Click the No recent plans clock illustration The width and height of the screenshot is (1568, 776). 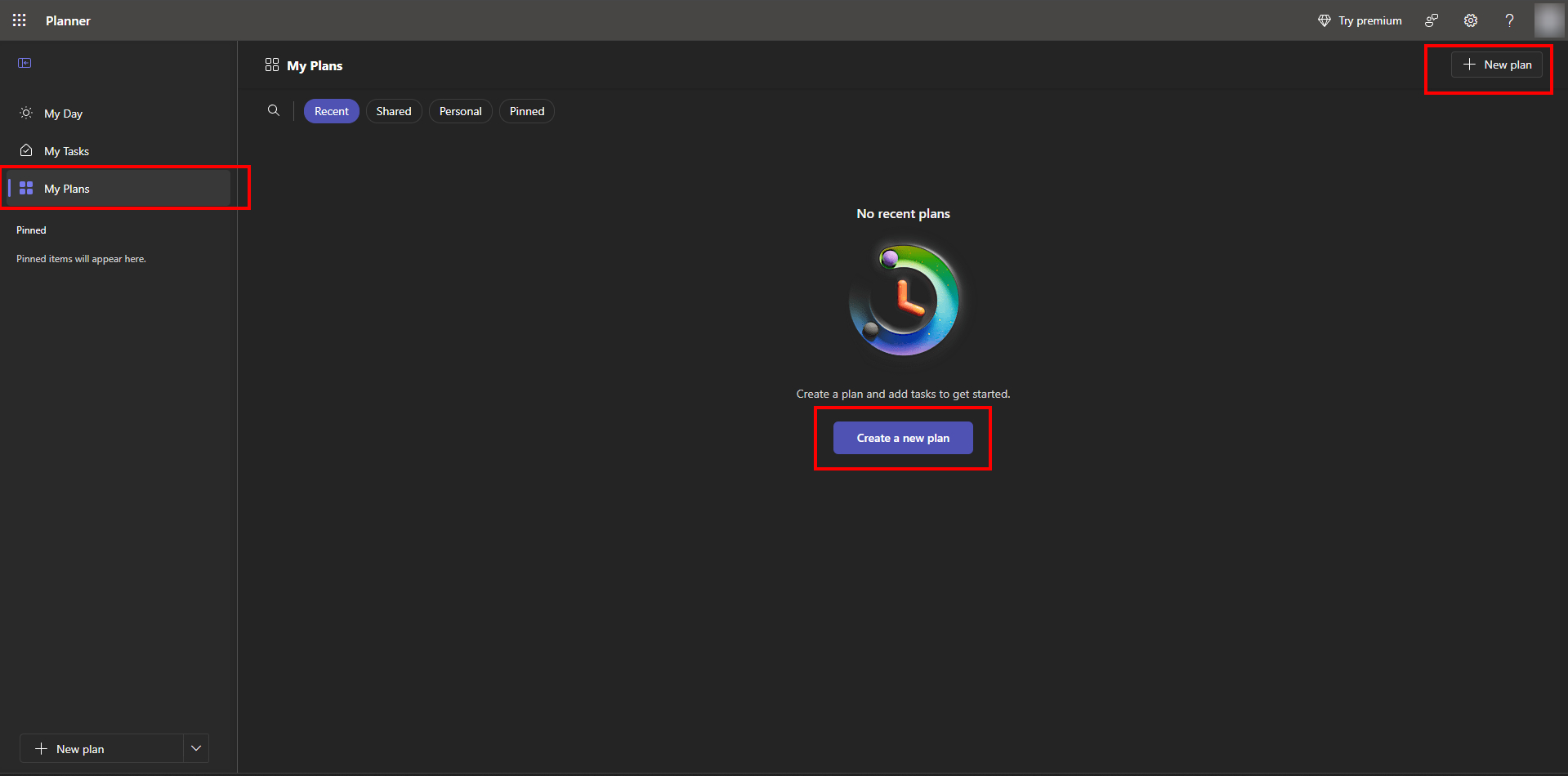[904, 300]
